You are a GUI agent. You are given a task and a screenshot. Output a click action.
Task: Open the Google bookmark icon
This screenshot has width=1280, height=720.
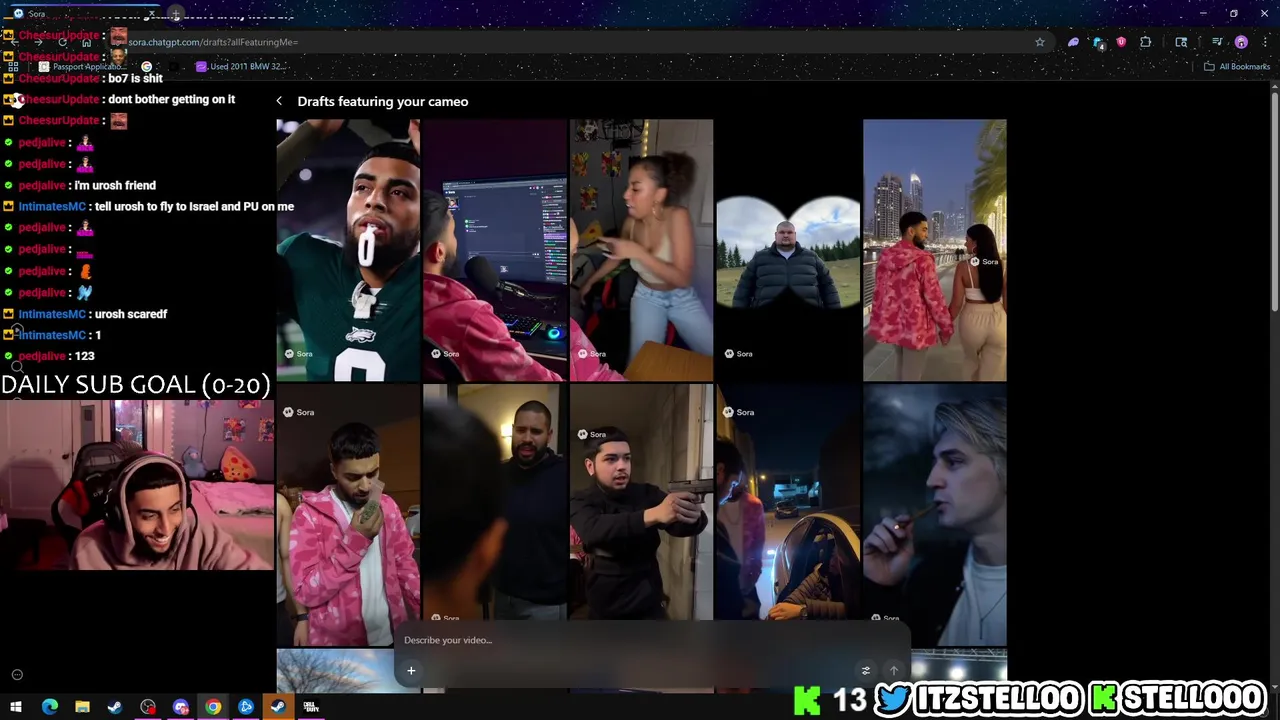coord(146,66)
